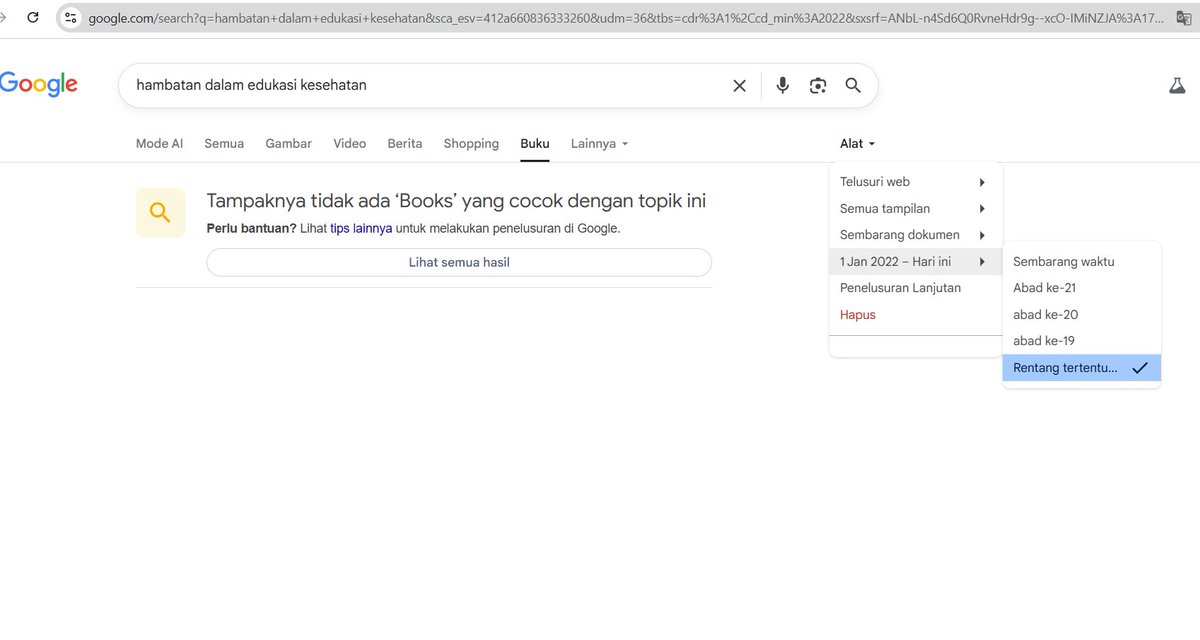Run the search with the magnifier icon
This screenshot has height=640, width=1200.
[853, 85]
